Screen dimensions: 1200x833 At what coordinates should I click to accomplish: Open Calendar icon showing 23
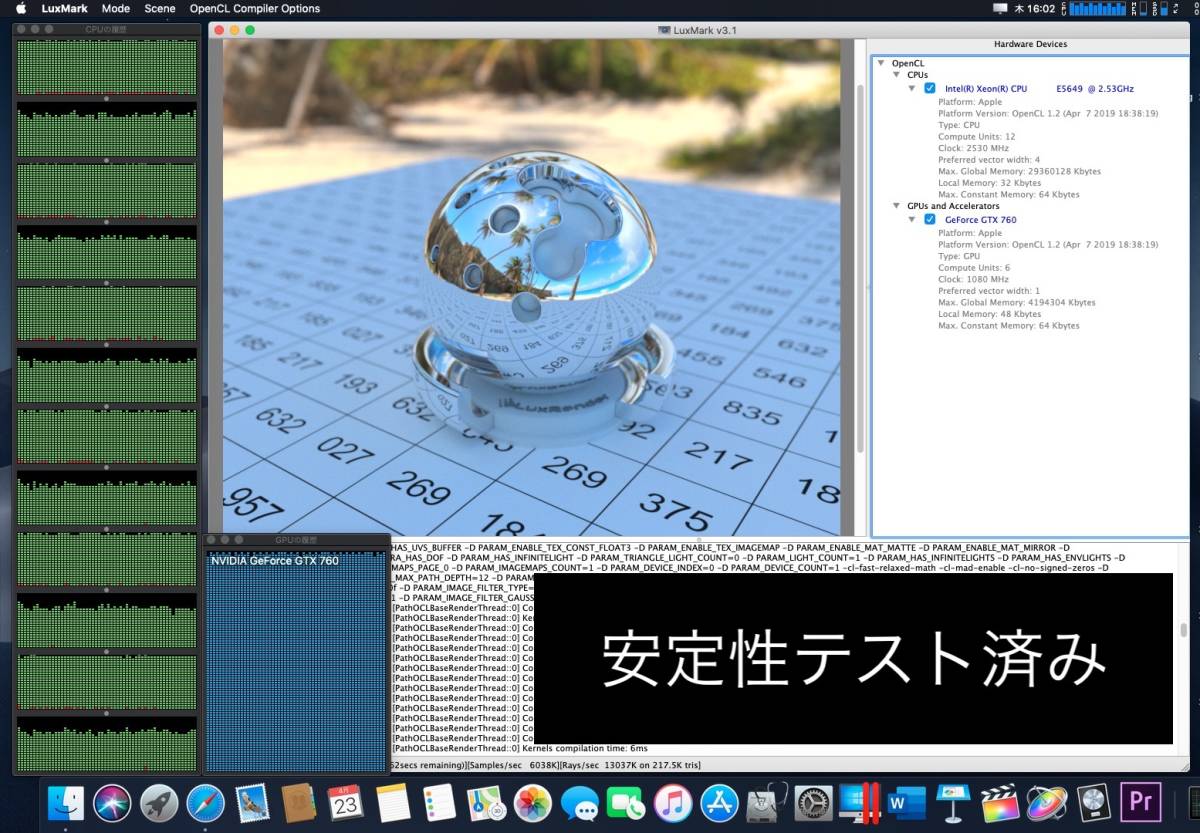point(345,802)
